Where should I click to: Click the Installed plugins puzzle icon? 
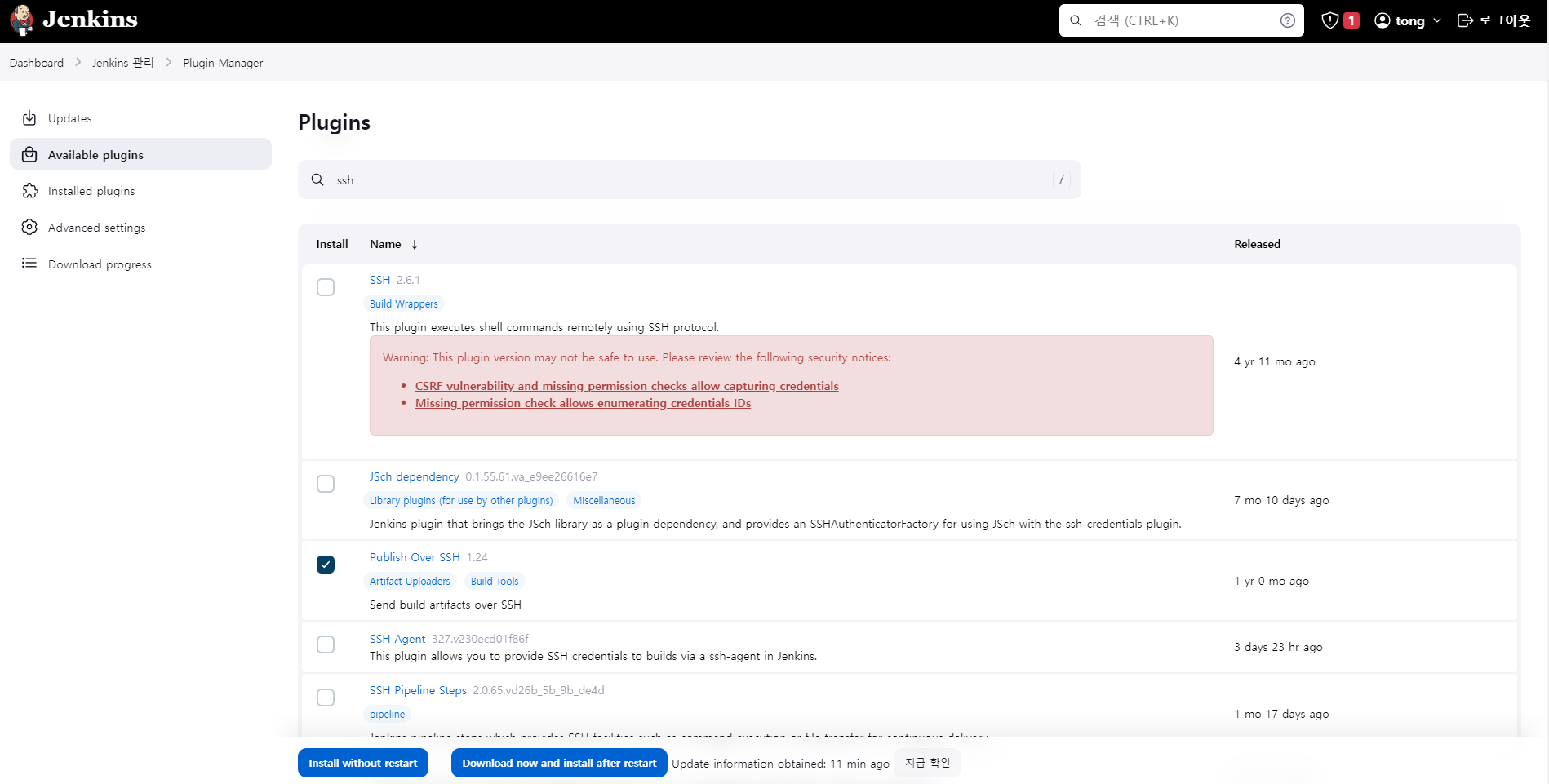30,191
